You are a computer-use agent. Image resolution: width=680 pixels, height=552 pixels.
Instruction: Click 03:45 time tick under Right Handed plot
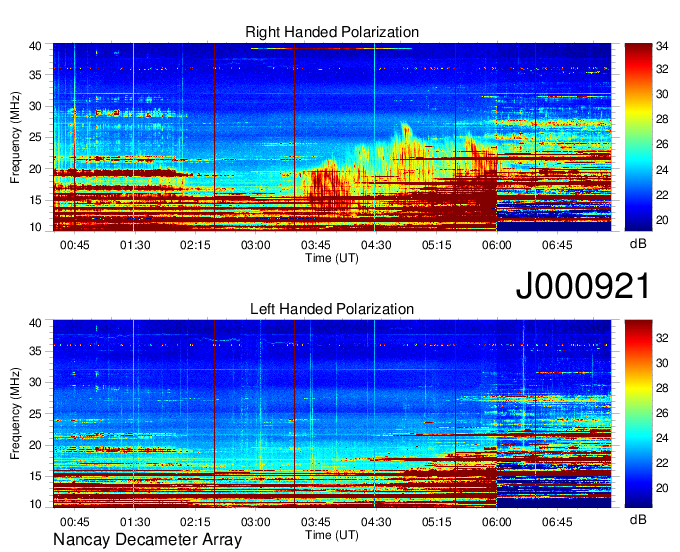point(316,245)
